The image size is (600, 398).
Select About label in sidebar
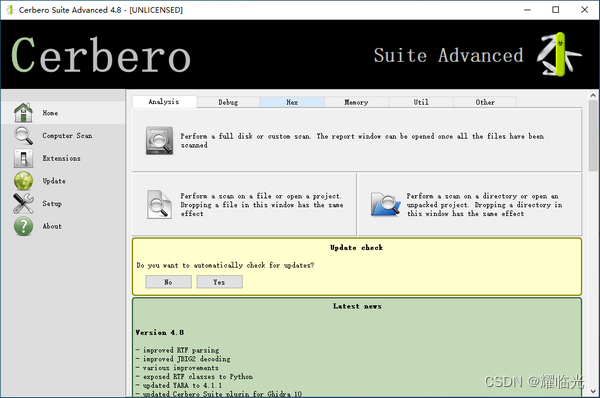point(52,226)
